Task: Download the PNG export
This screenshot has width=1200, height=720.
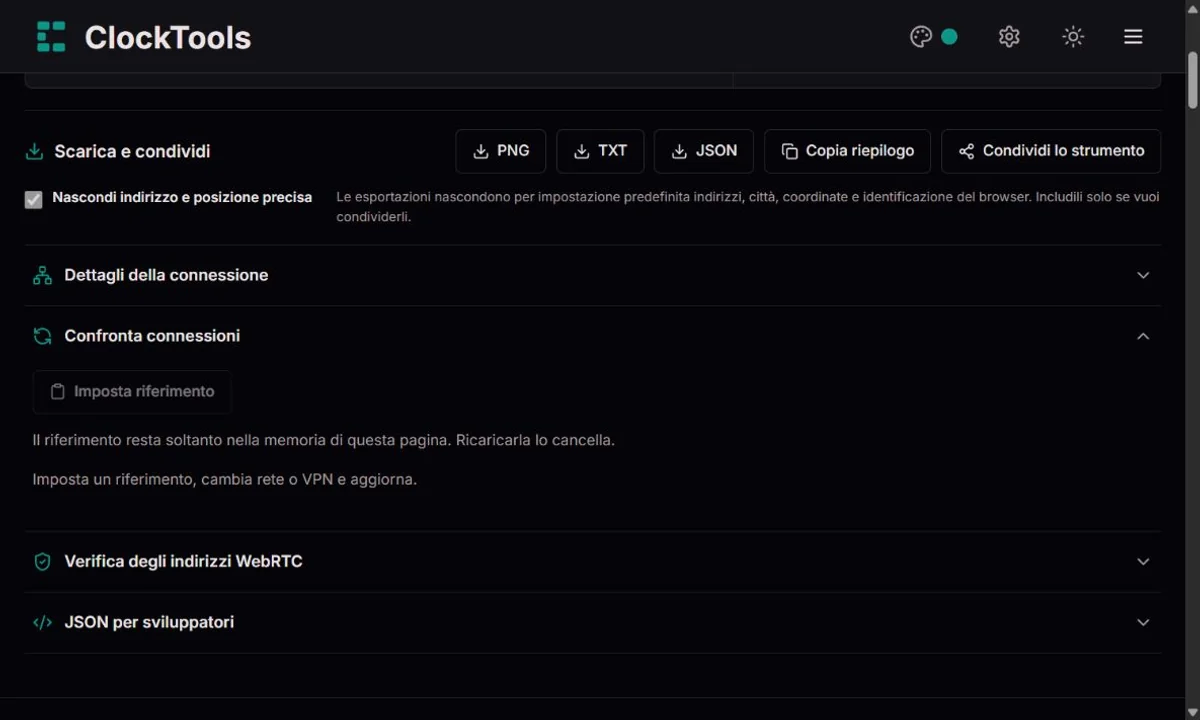Action: click(x=501, y=151)
